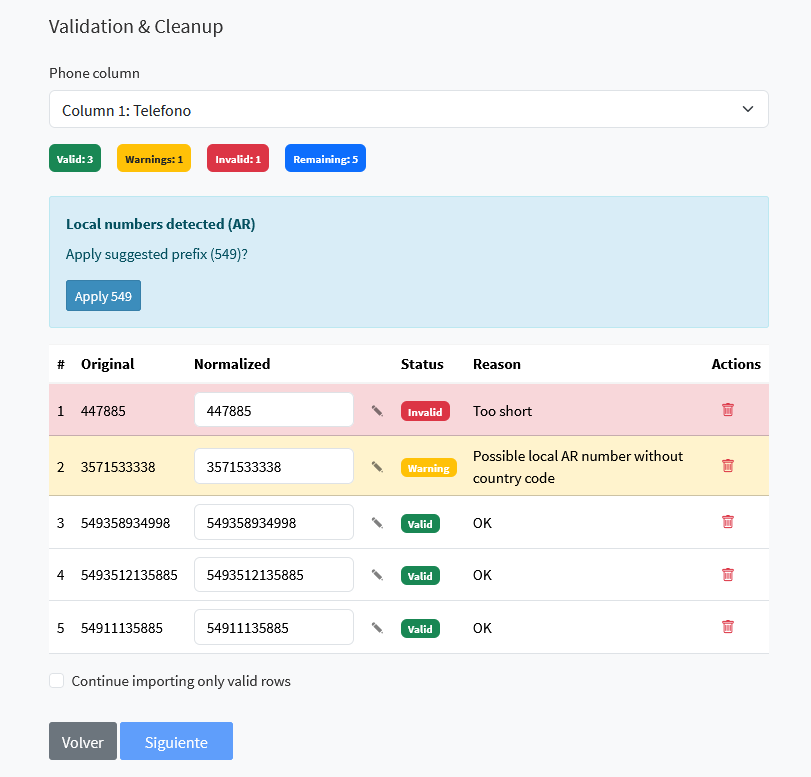
Task: Delete row 2 with number 3571533338
Action: (x=728, y=466)
